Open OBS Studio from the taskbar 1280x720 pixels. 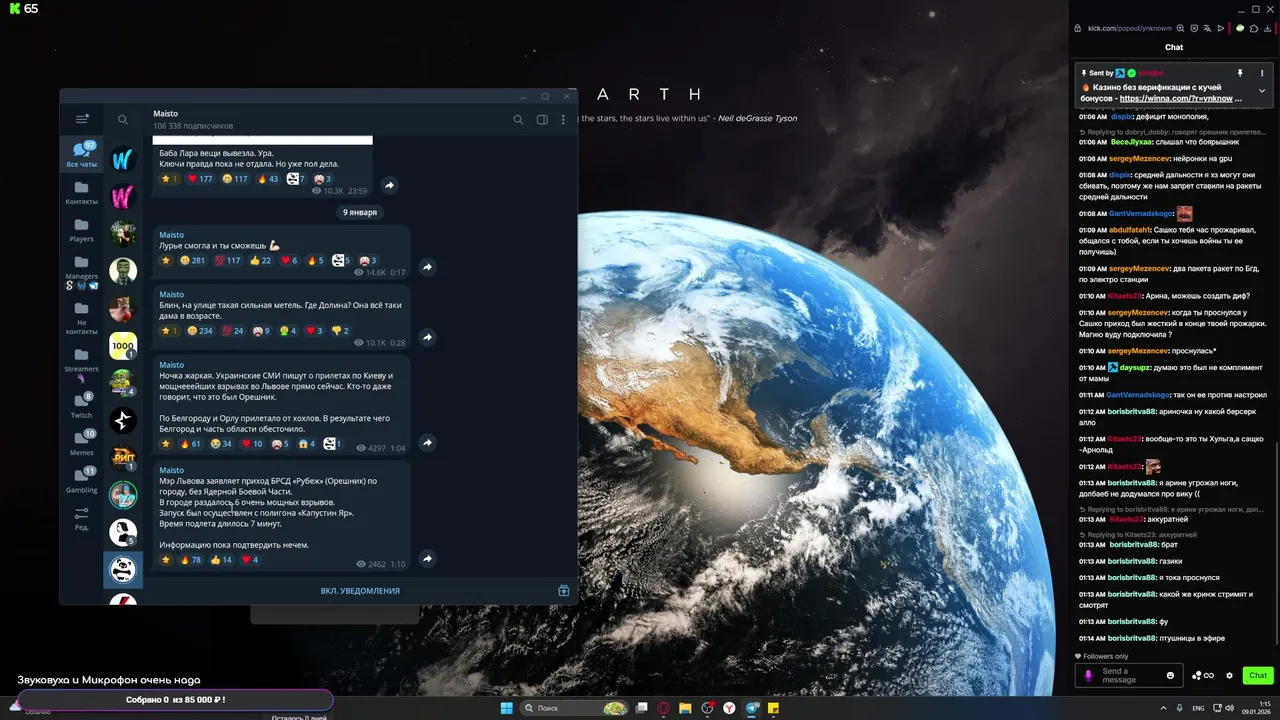(707, 708)
